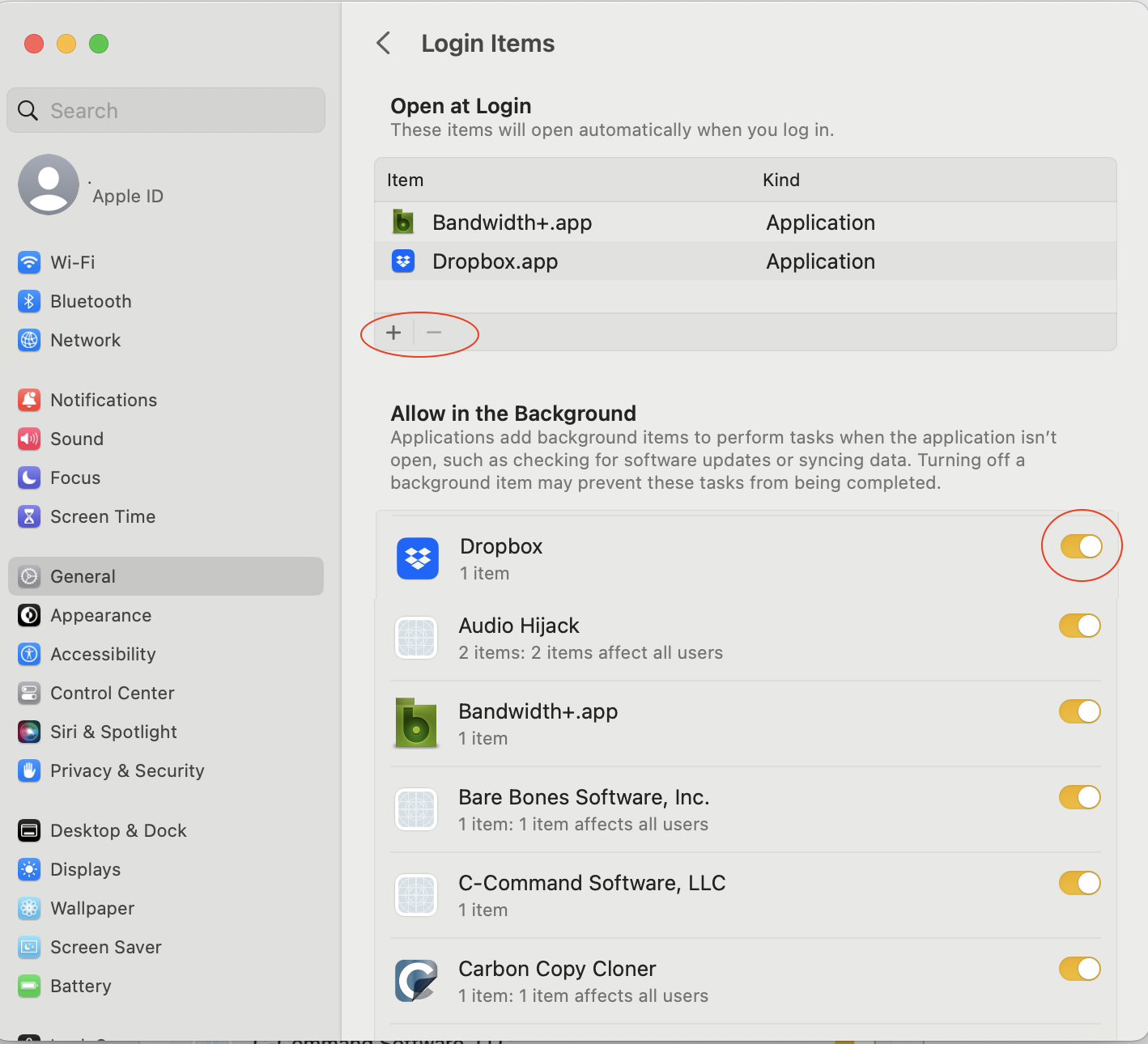Viewport: 1148px width, 1044px height.
Task: Click Bare Bones Software, Inc. entry
Action: [584, 797]
